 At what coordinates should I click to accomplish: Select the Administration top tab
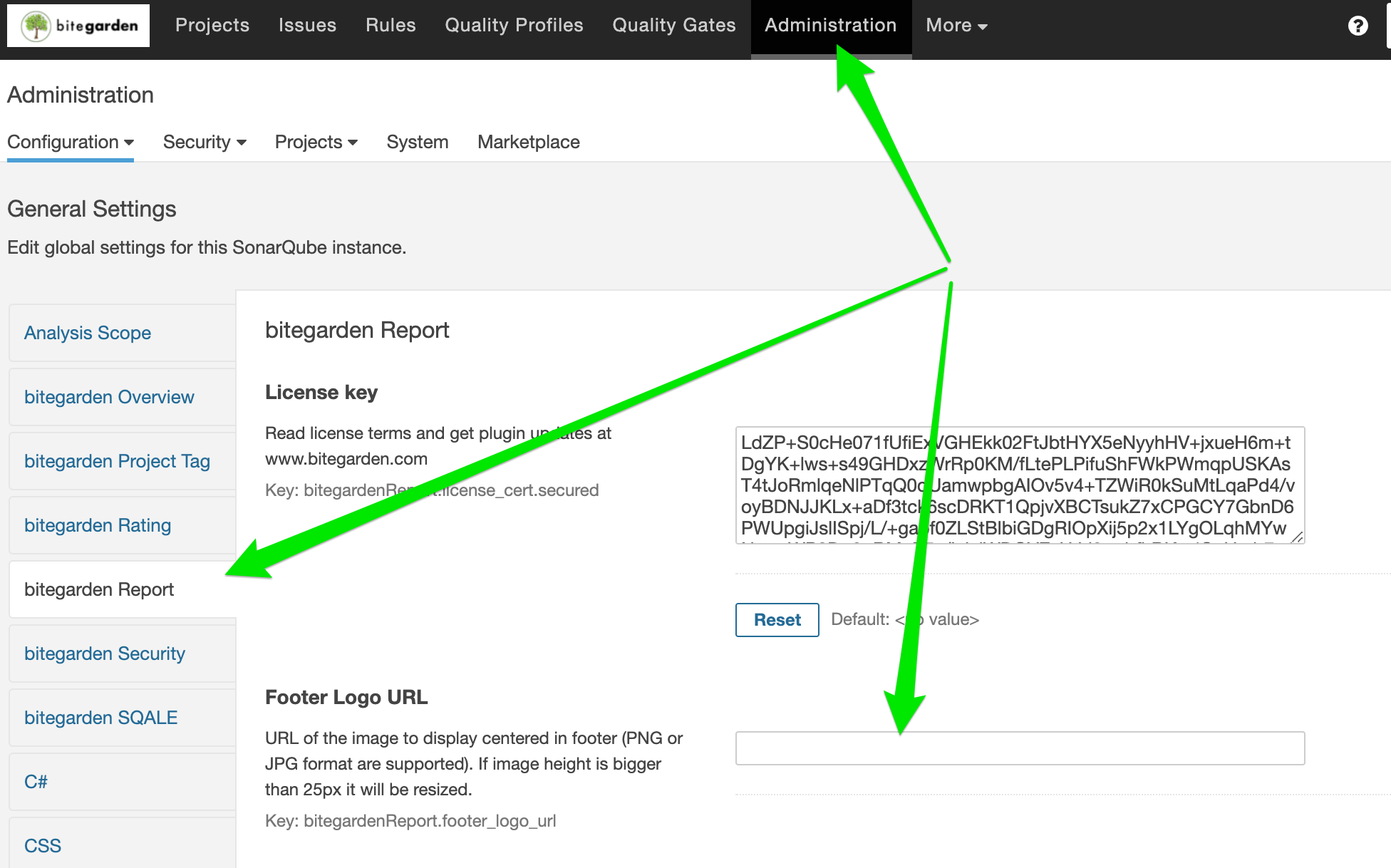[x=831, y=27]
